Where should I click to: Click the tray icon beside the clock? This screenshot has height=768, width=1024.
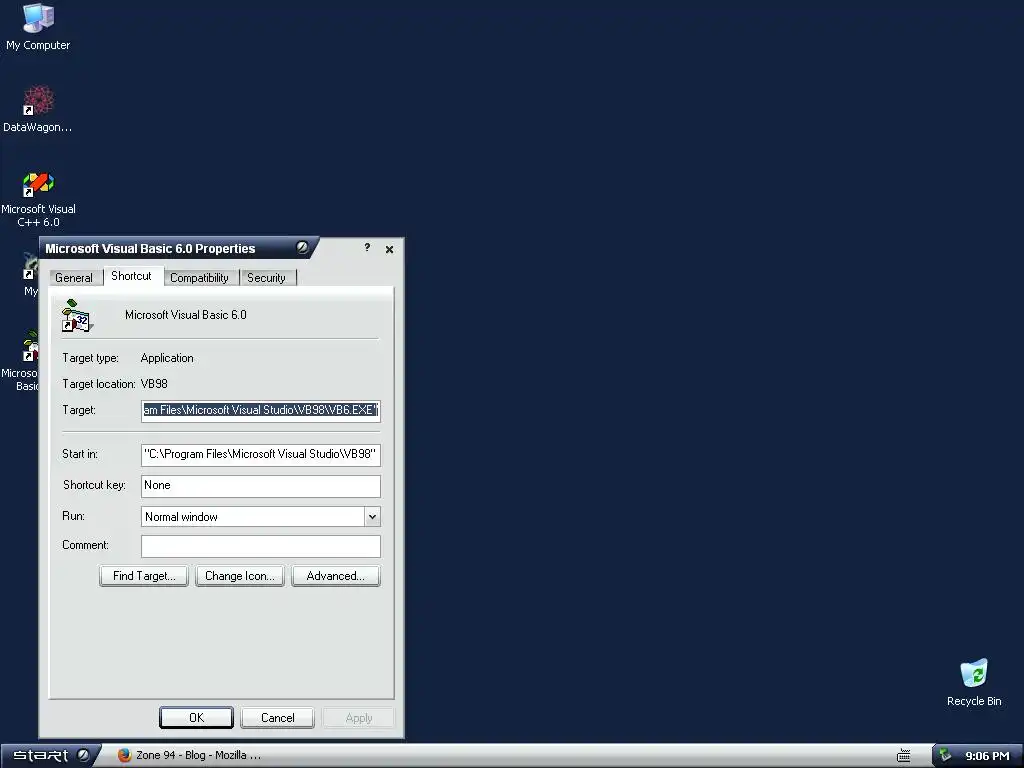click(945, 756)
